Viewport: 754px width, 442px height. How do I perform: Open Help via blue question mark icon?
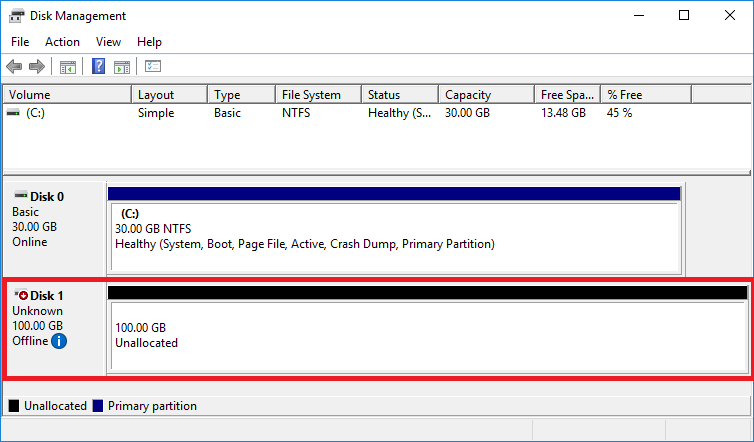pyautogui.click(x=98, y=66)
